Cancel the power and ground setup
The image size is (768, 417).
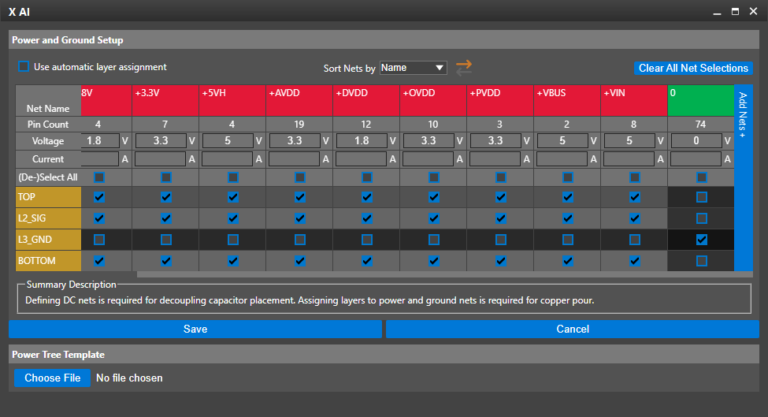tap(572, 329)
